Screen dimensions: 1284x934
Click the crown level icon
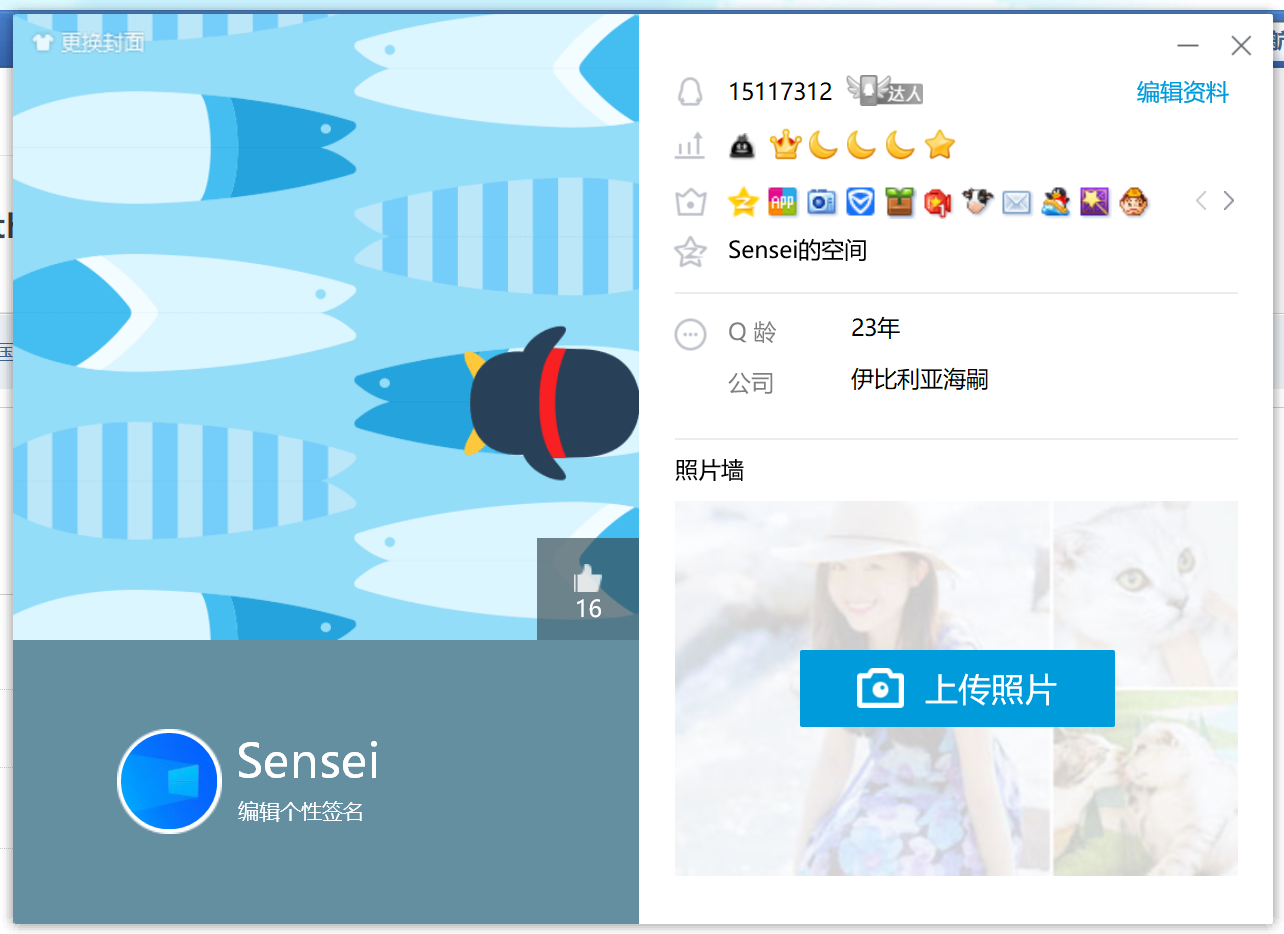[786, 146]
